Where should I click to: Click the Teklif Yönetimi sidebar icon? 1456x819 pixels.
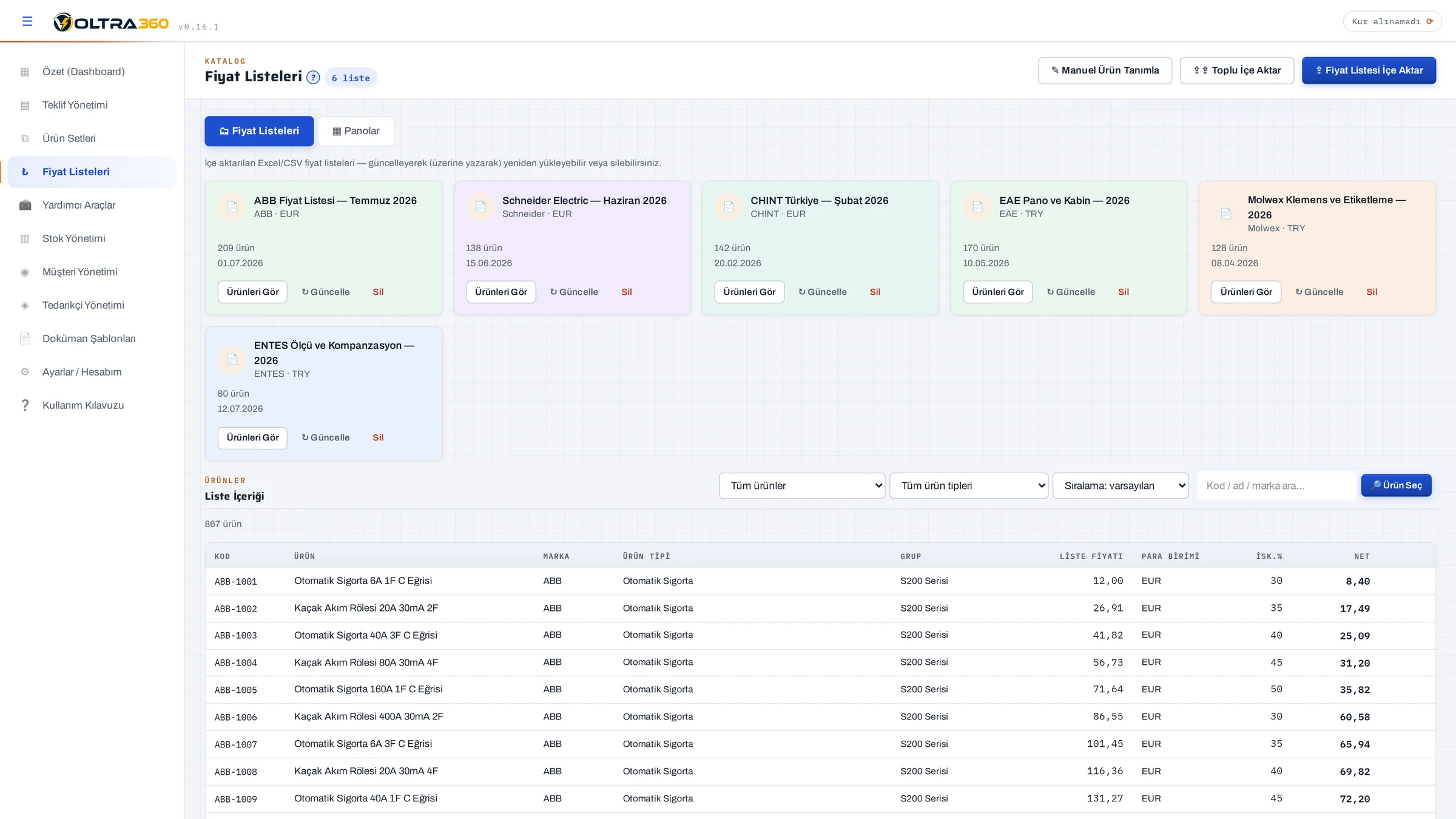point(25,105)
